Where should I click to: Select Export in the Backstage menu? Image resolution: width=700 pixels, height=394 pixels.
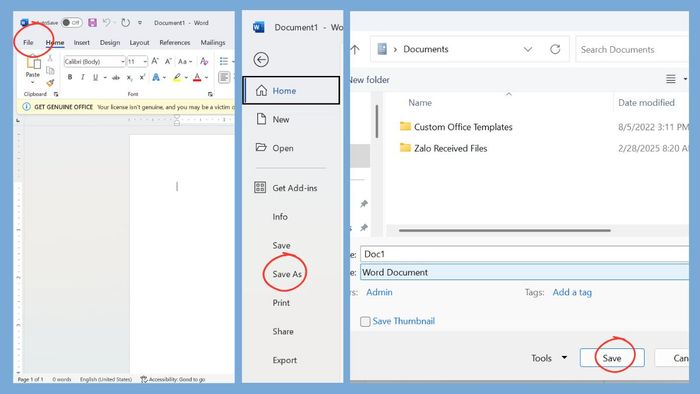coord(285,360)
